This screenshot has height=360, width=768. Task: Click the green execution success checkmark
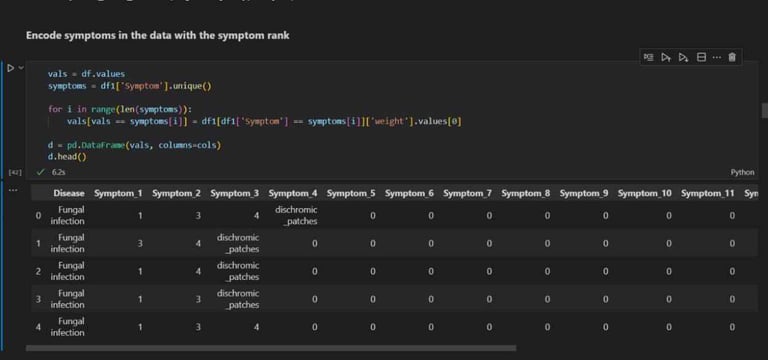(41, 172)
